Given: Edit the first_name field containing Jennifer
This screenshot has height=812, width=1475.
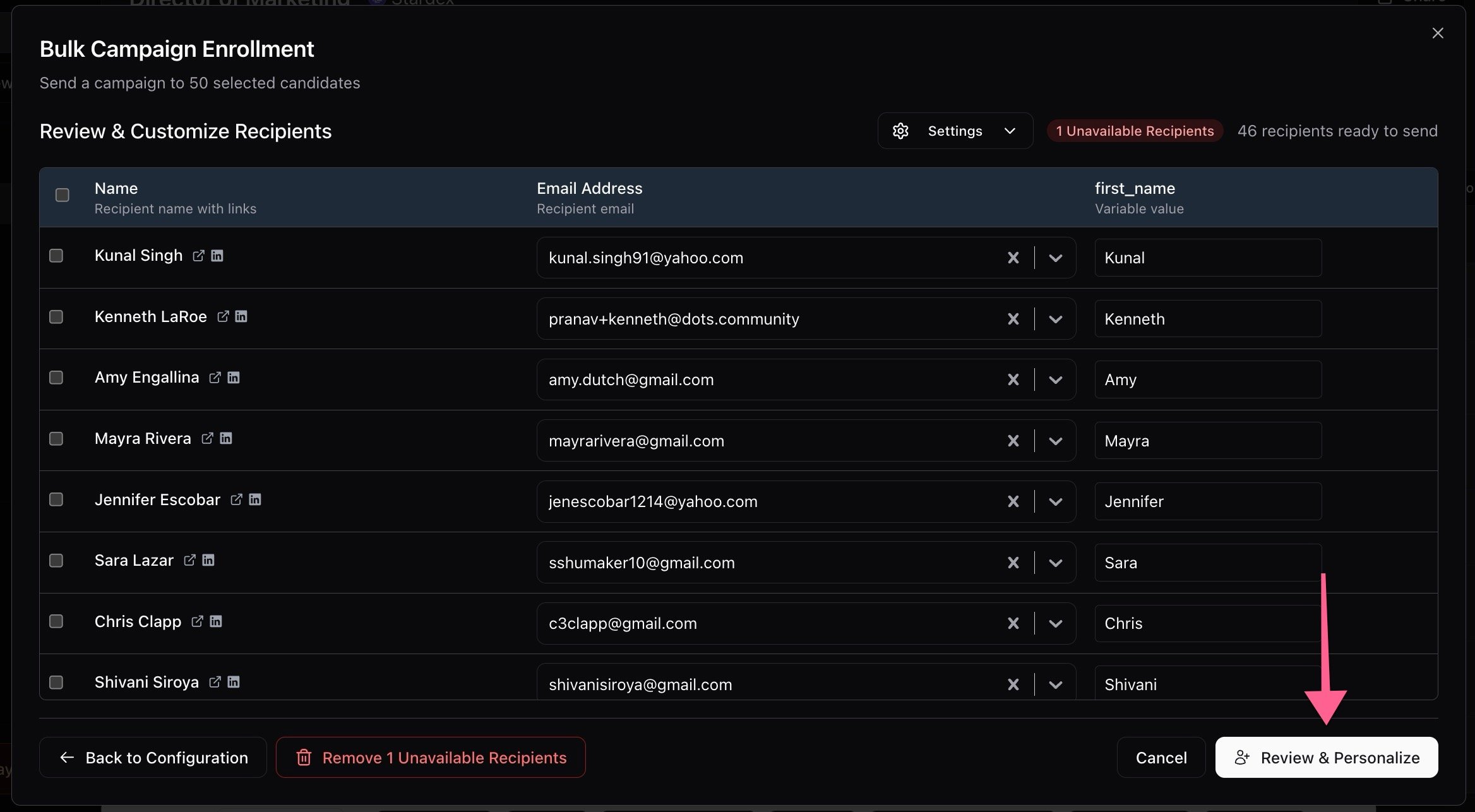Looking at the screenshot, I should coord(1208,501).
